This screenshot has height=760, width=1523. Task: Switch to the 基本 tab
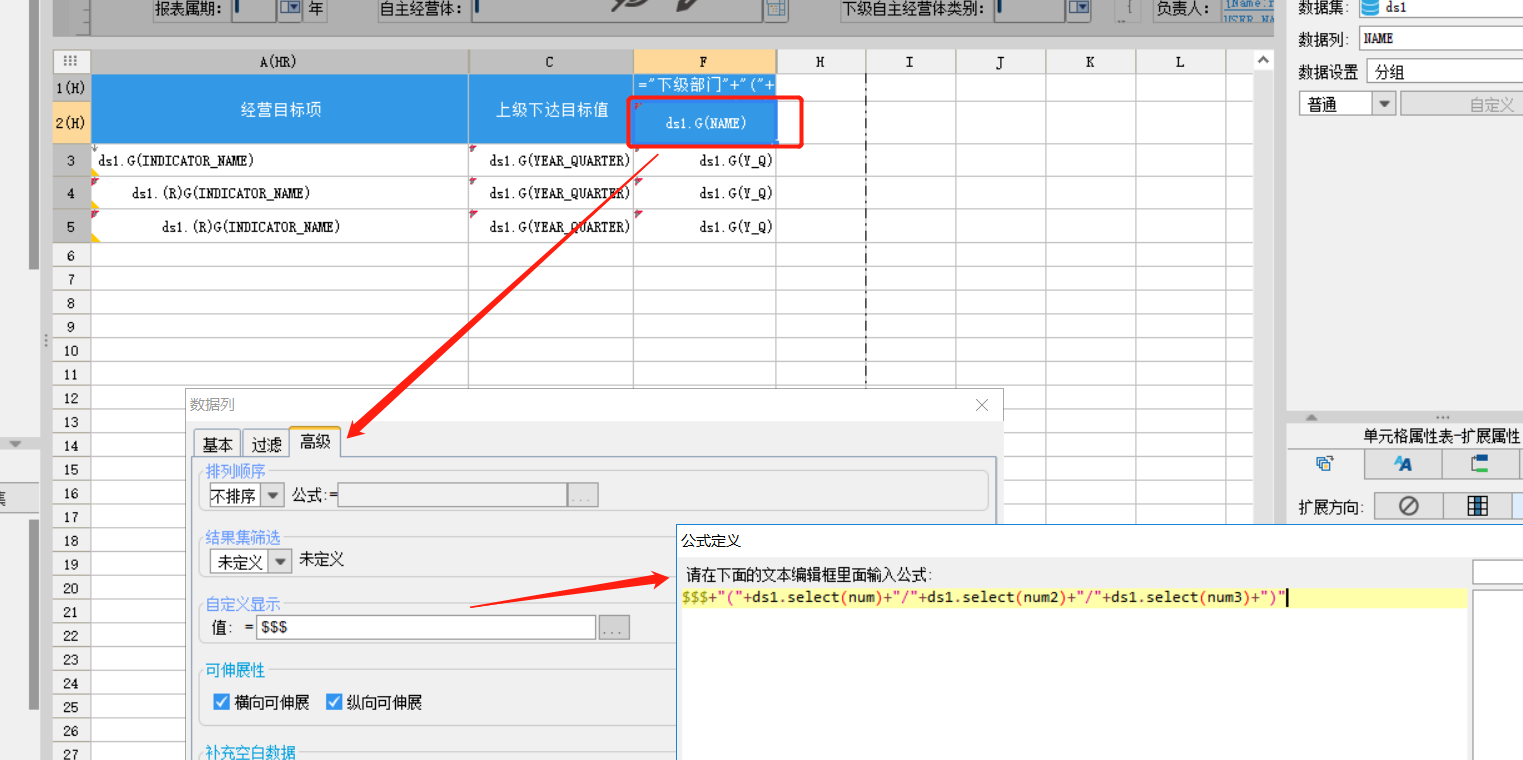(x=217, y=444)
